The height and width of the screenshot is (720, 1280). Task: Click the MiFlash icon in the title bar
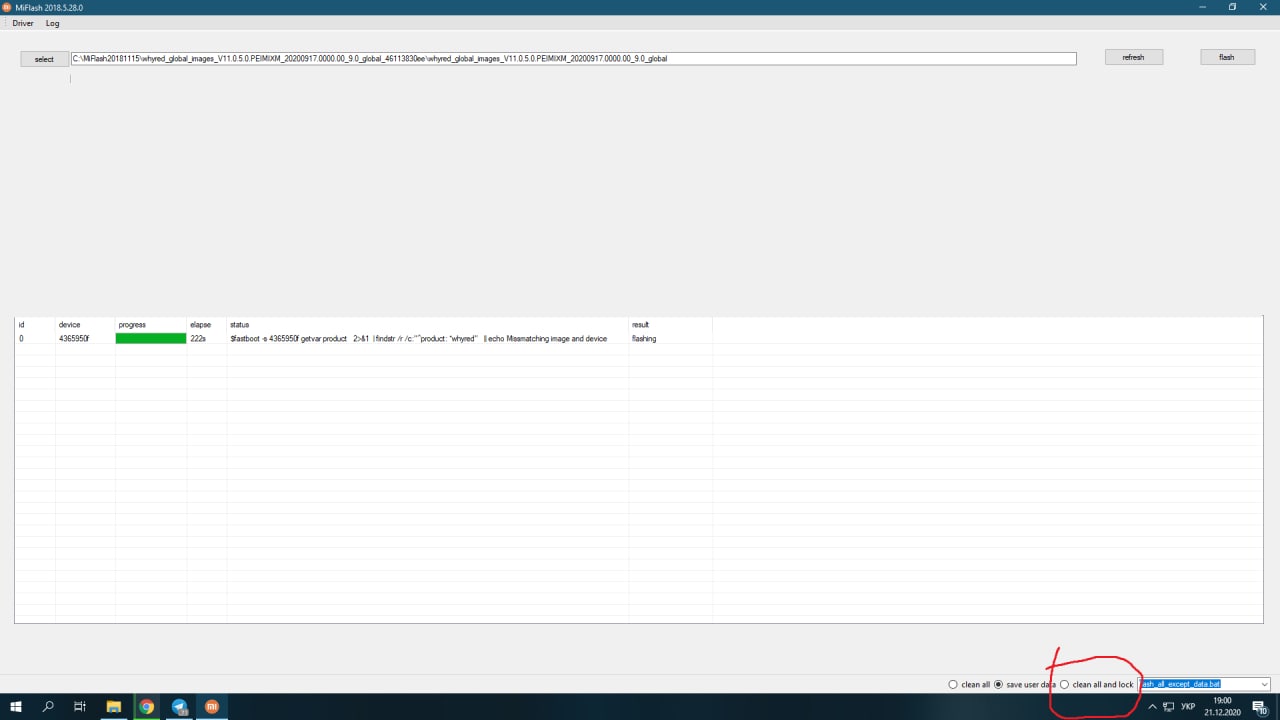[x=8, y=7]
